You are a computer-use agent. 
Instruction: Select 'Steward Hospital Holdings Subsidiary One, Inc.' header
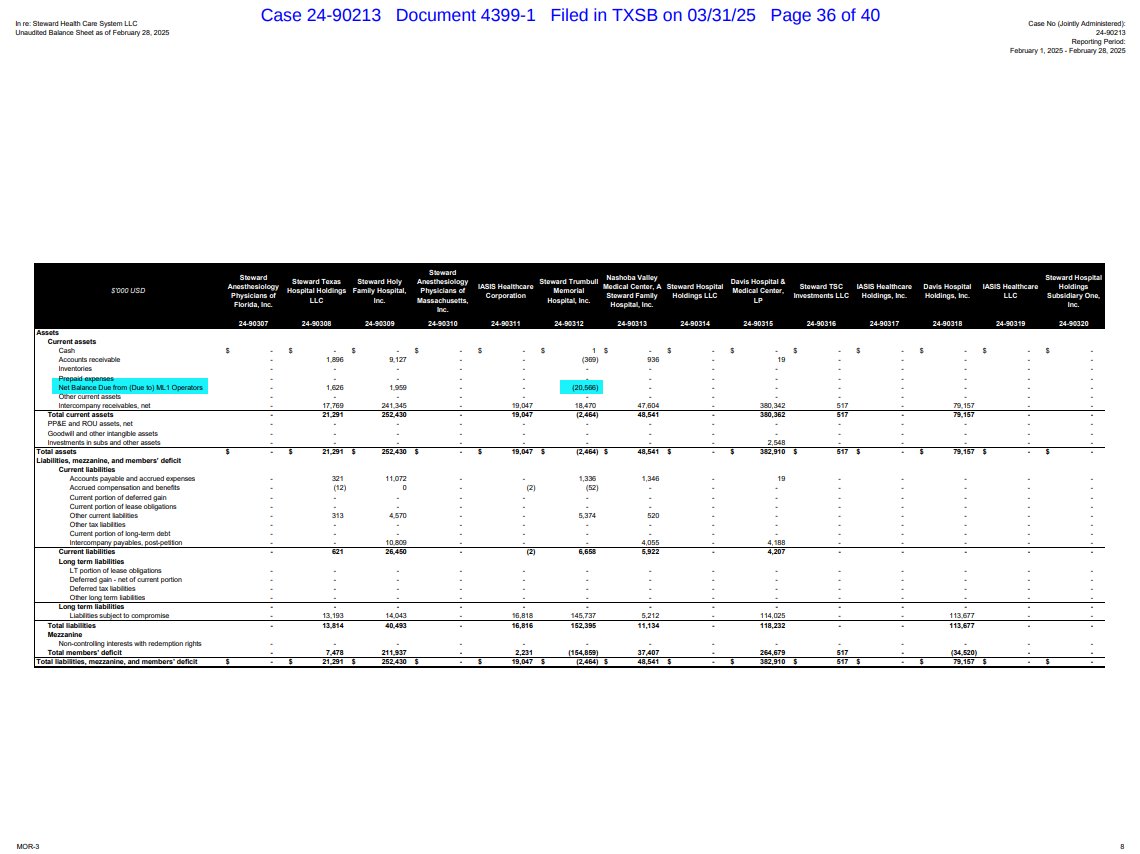[x=1074, y=291]
